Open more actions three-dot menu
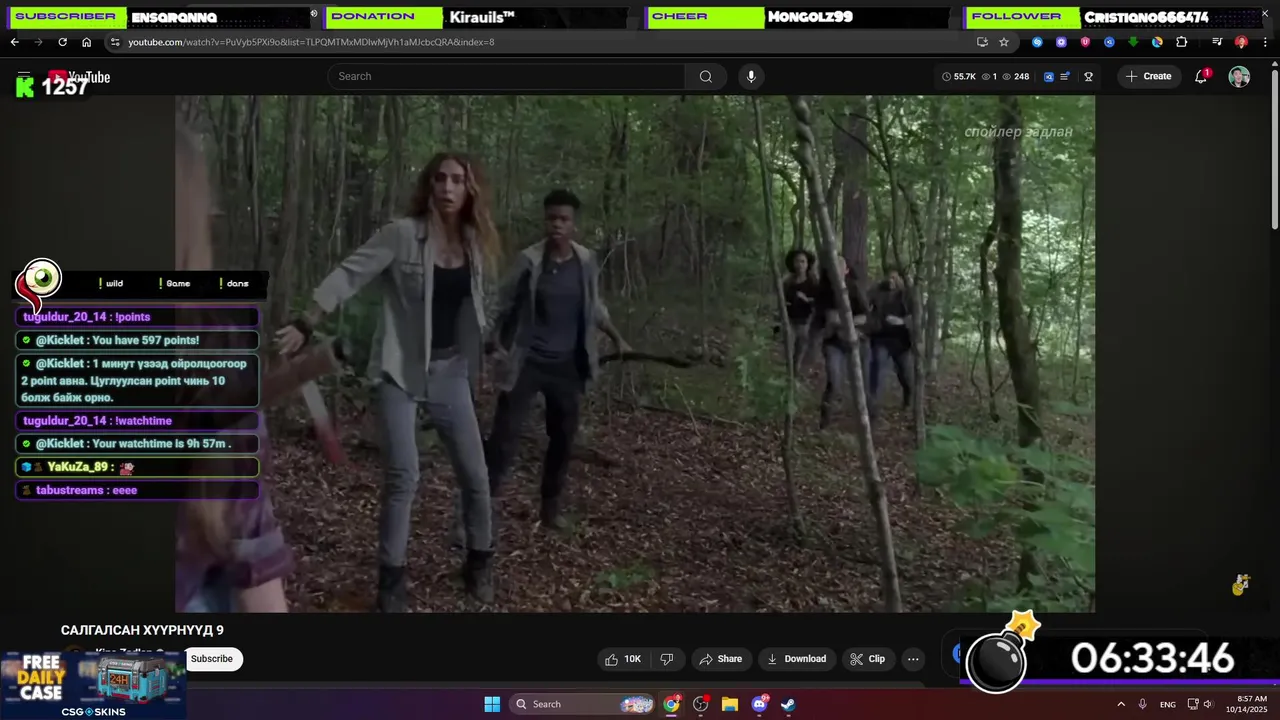The height and width of the screenshot is (720, 1280). click(913, 659)
